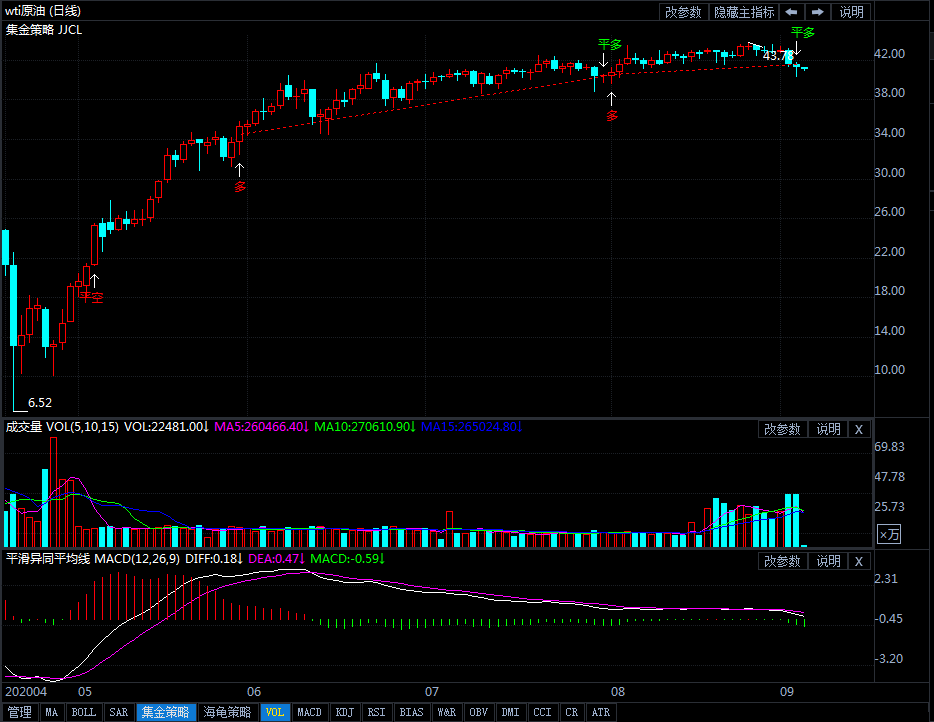Click the left arrow navigation icon
This screenshot has height=722, width=934.
[x=791, y=12]
